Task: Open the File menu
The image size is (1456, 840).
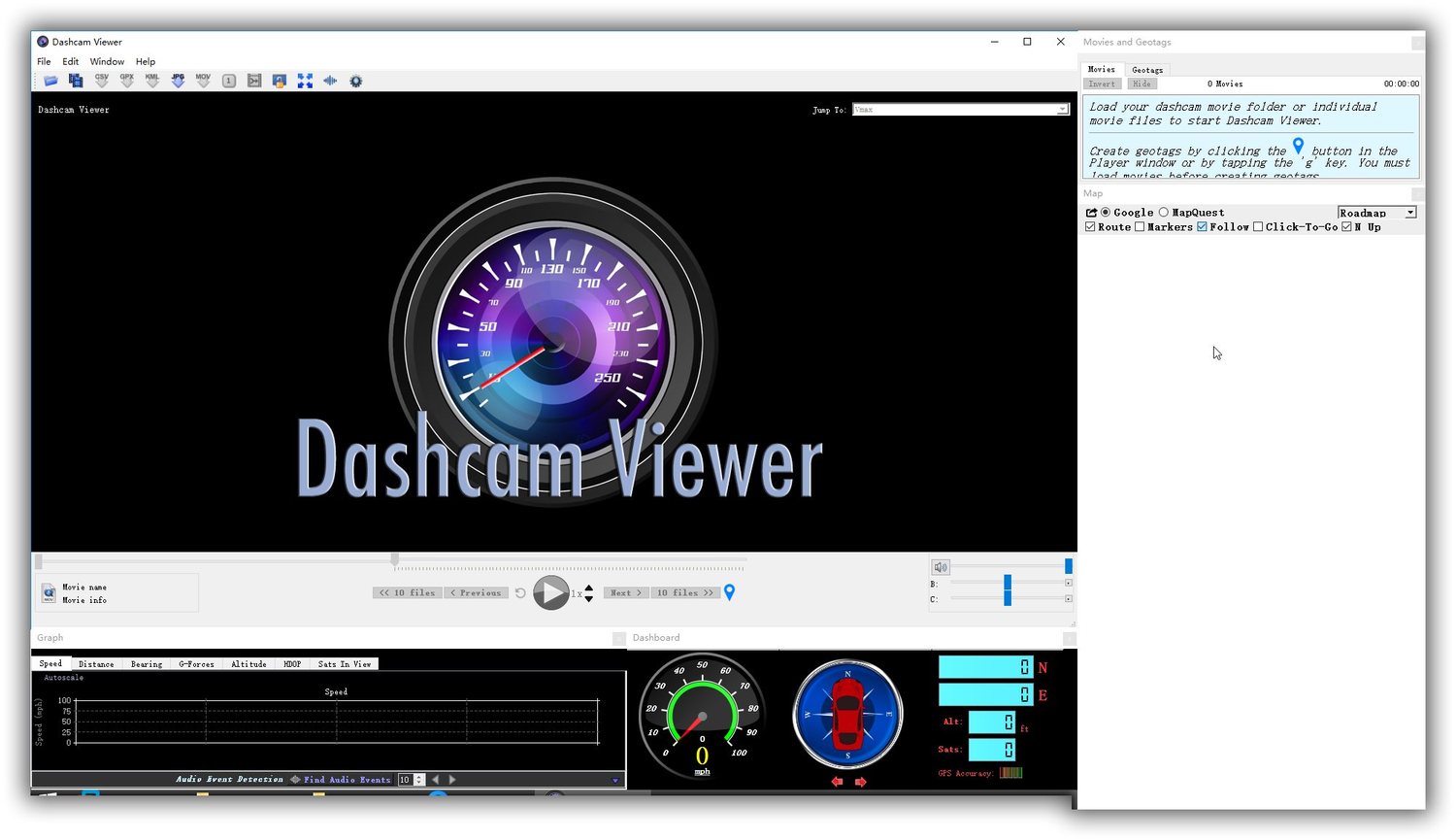Action: pyautogui.click(x=44, y=61)
